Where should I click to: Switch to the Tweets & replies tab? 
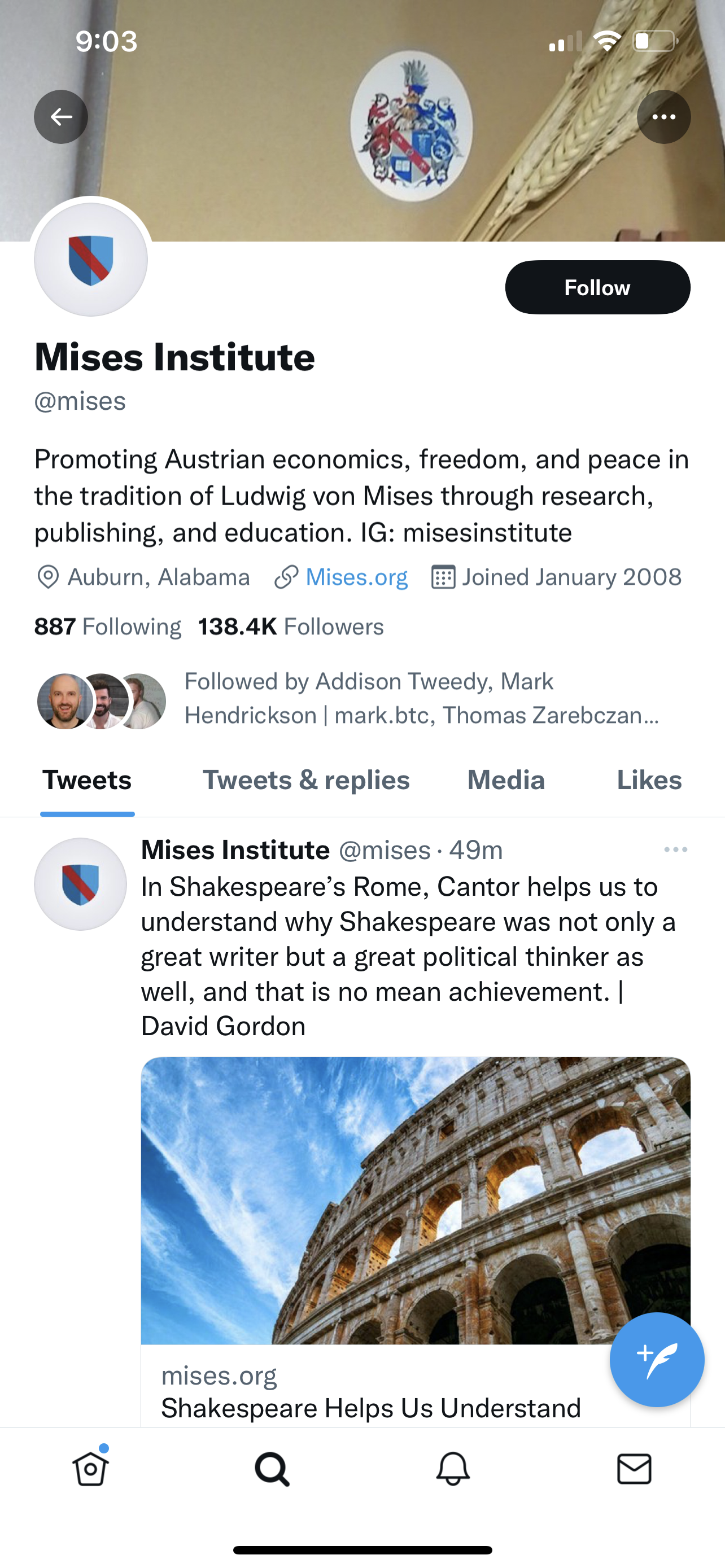click(x=306, y=781)
